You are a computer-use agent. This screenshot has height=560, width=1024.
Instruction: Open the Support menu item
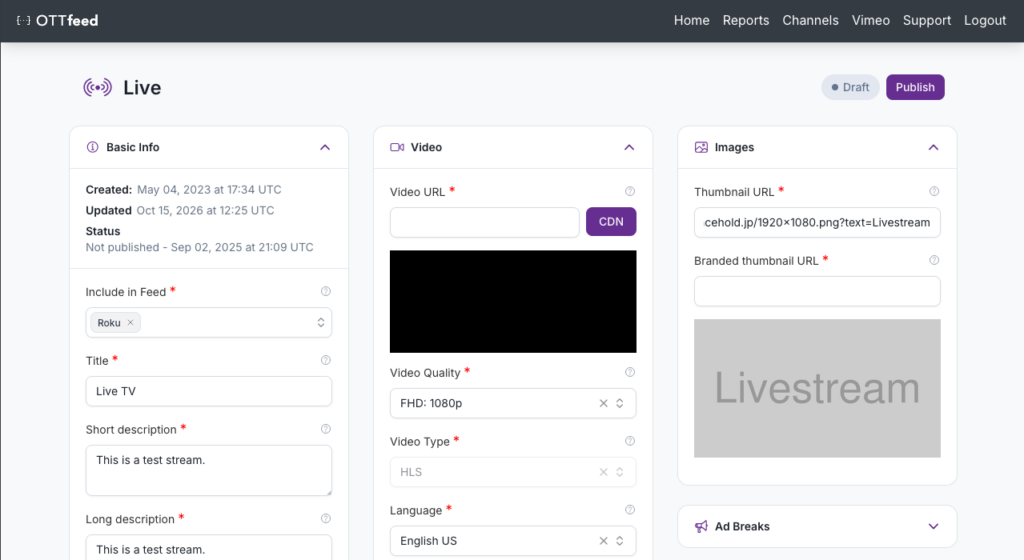pyautogui.click(x=927, y=20)
